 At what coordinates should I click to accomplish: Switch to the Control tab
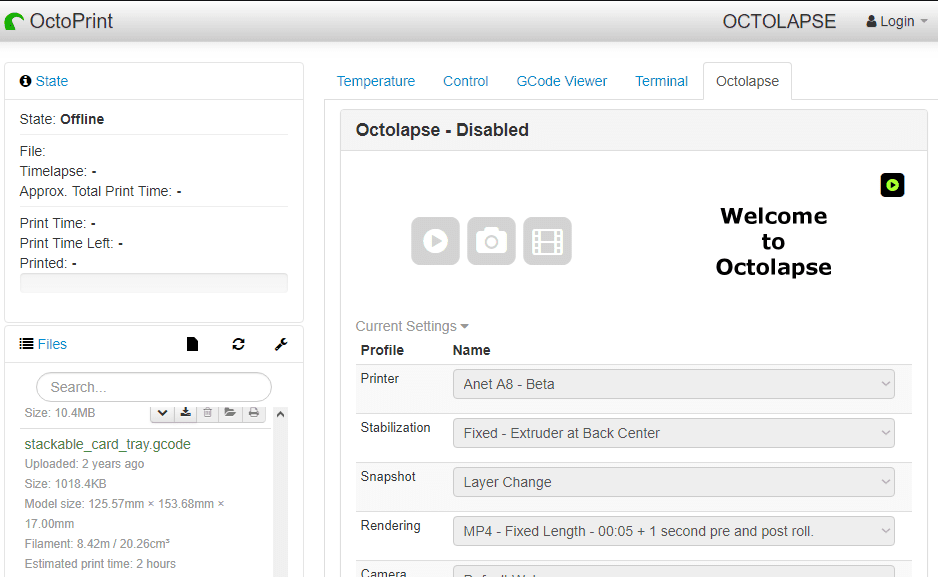point(465,81)
